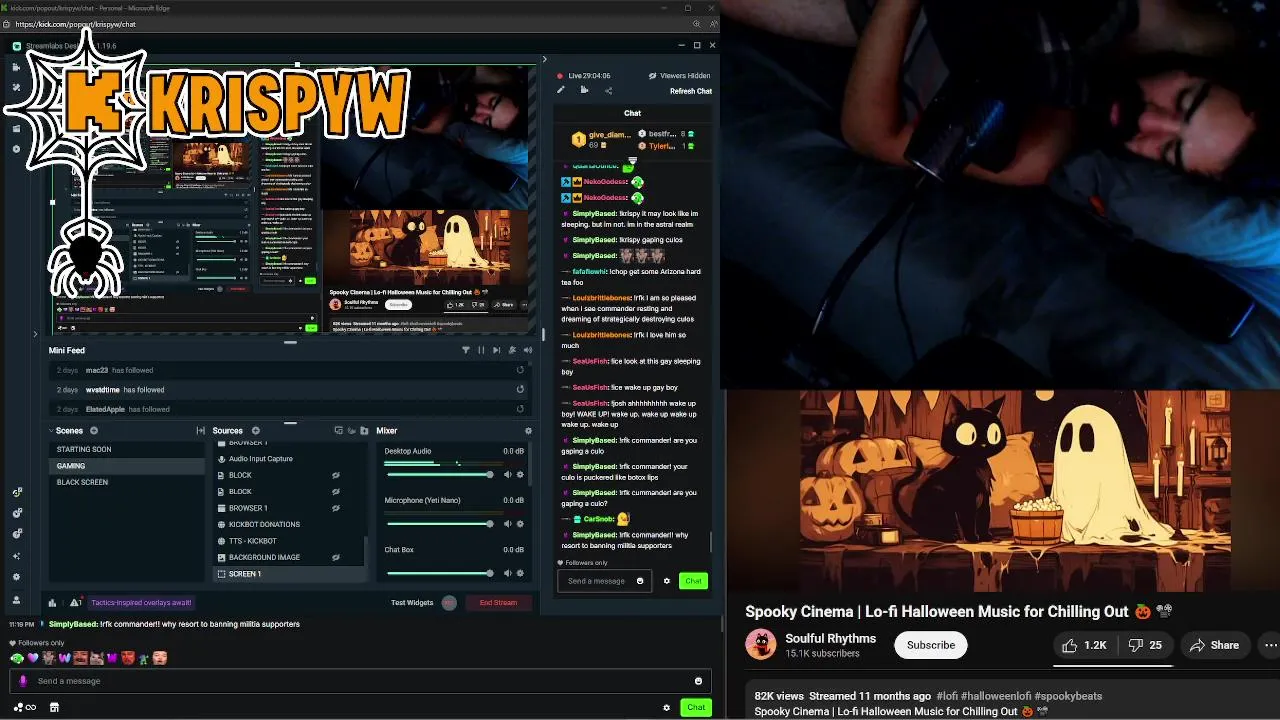Open emote picker in Streamlabs chat box

click(640, 581)
